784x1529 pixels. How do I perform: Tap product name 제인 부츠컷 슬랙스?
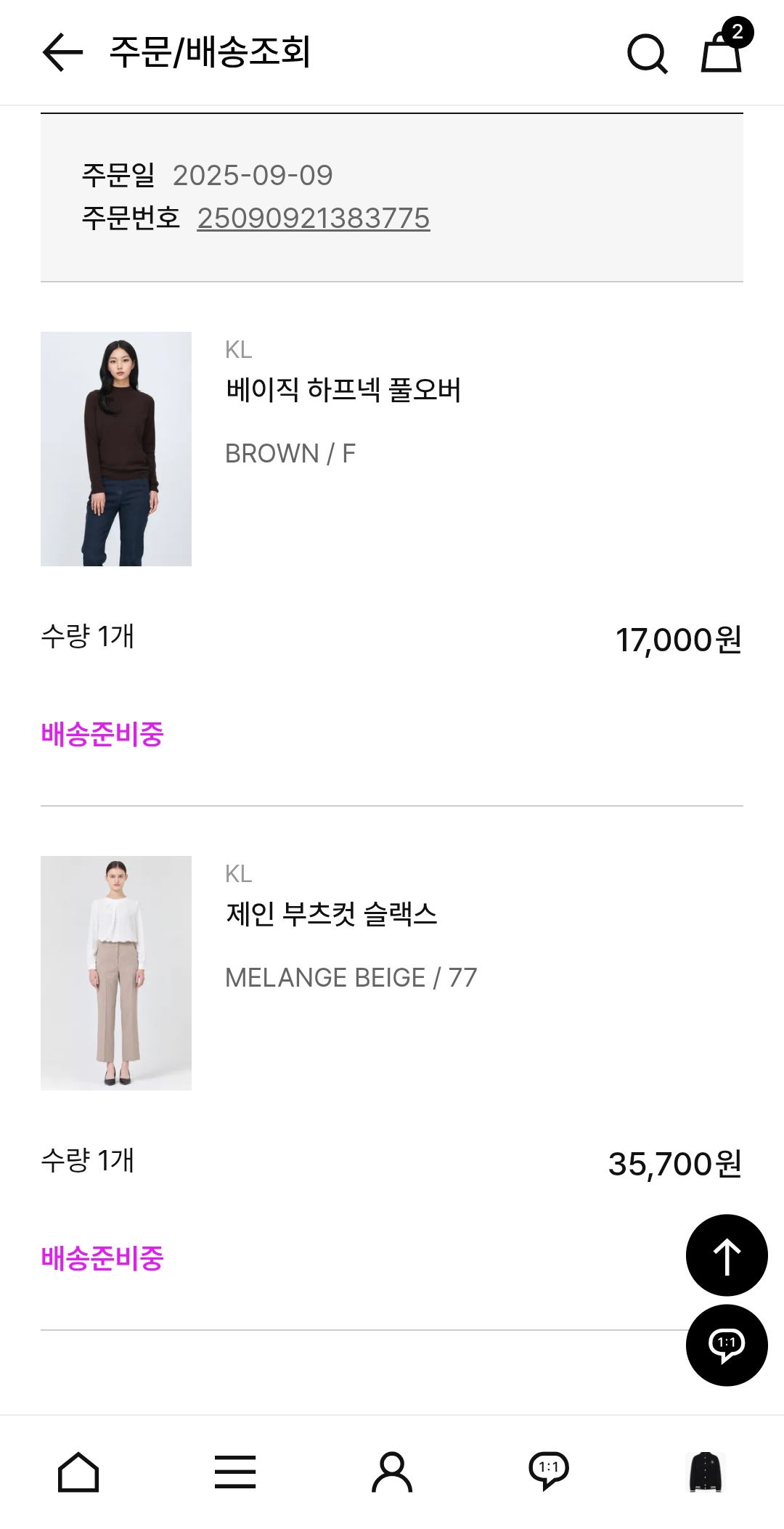coord(332,914)
